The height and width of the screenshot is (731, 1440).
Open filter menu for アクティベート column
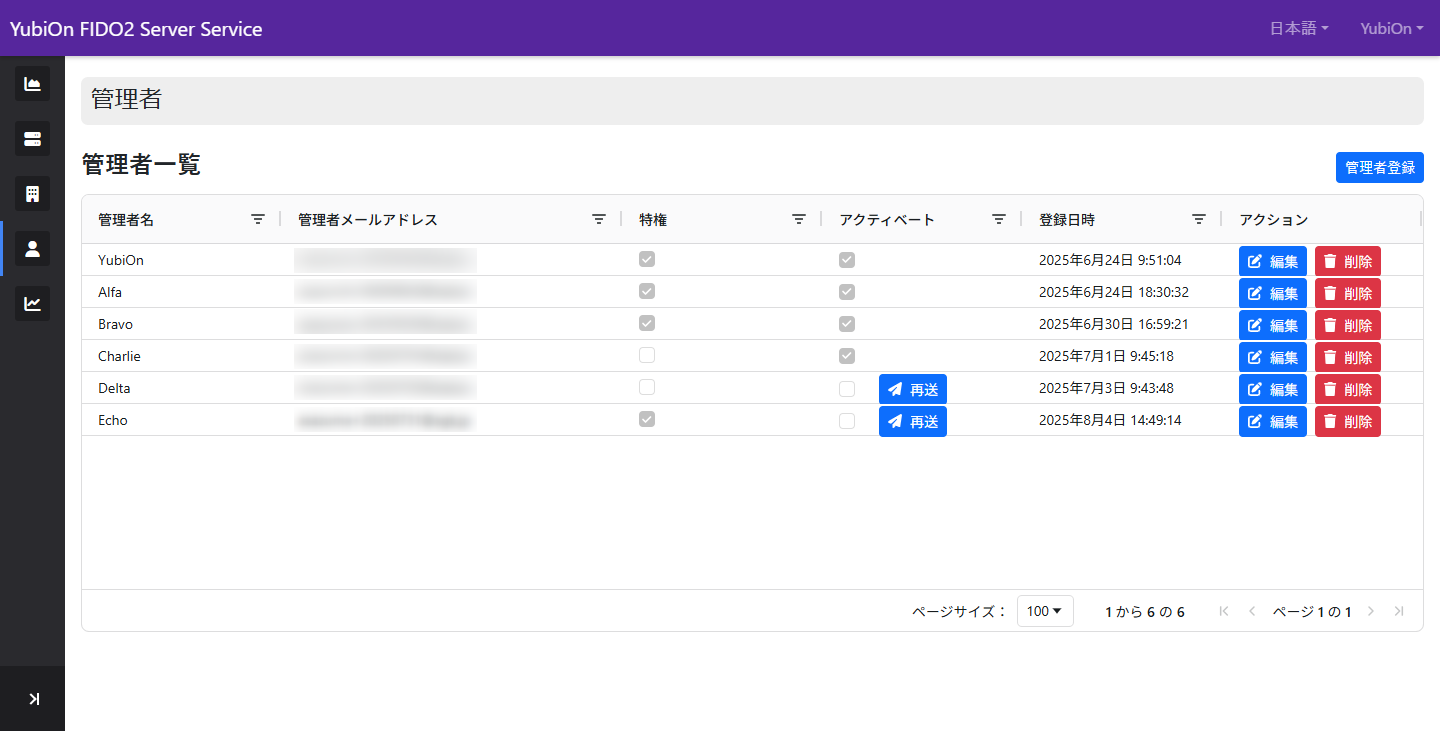[999, 219]
